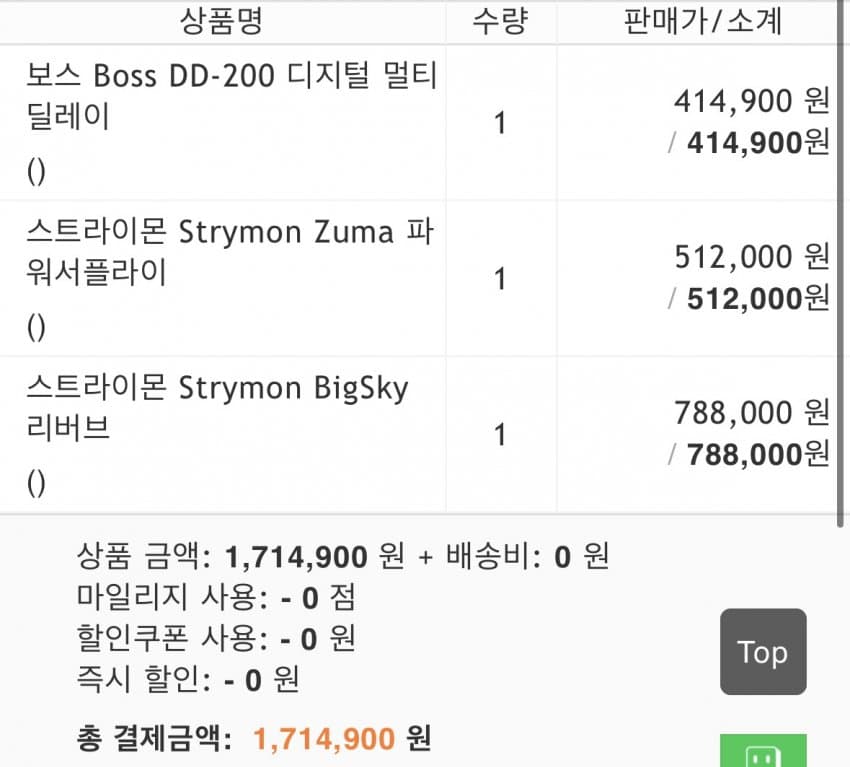
Task: Click the 즉시 할인 line
Action: point(188,681)
